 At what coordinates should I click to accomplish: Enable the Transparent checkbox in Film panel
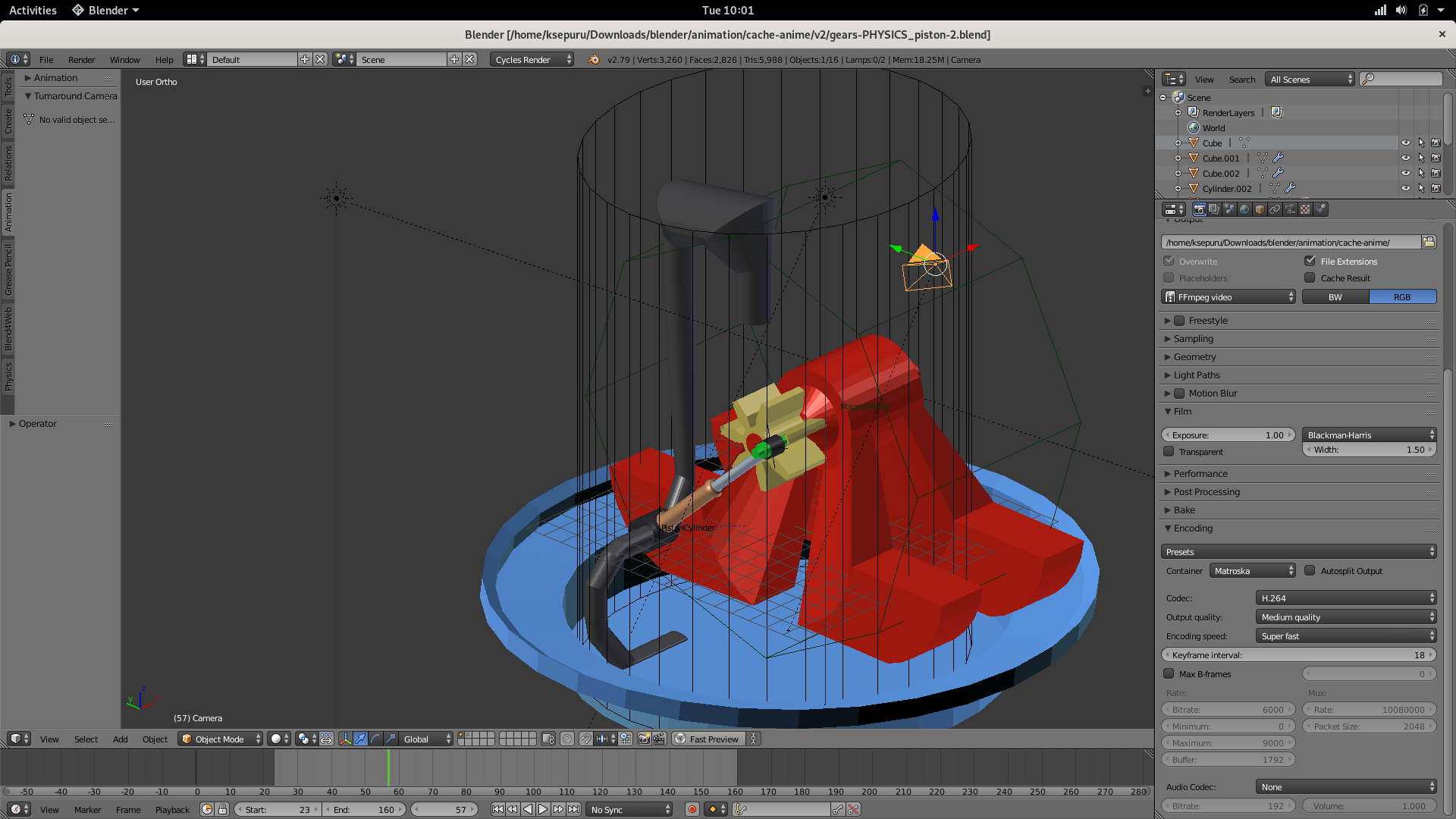click(x=1169, y=452)
